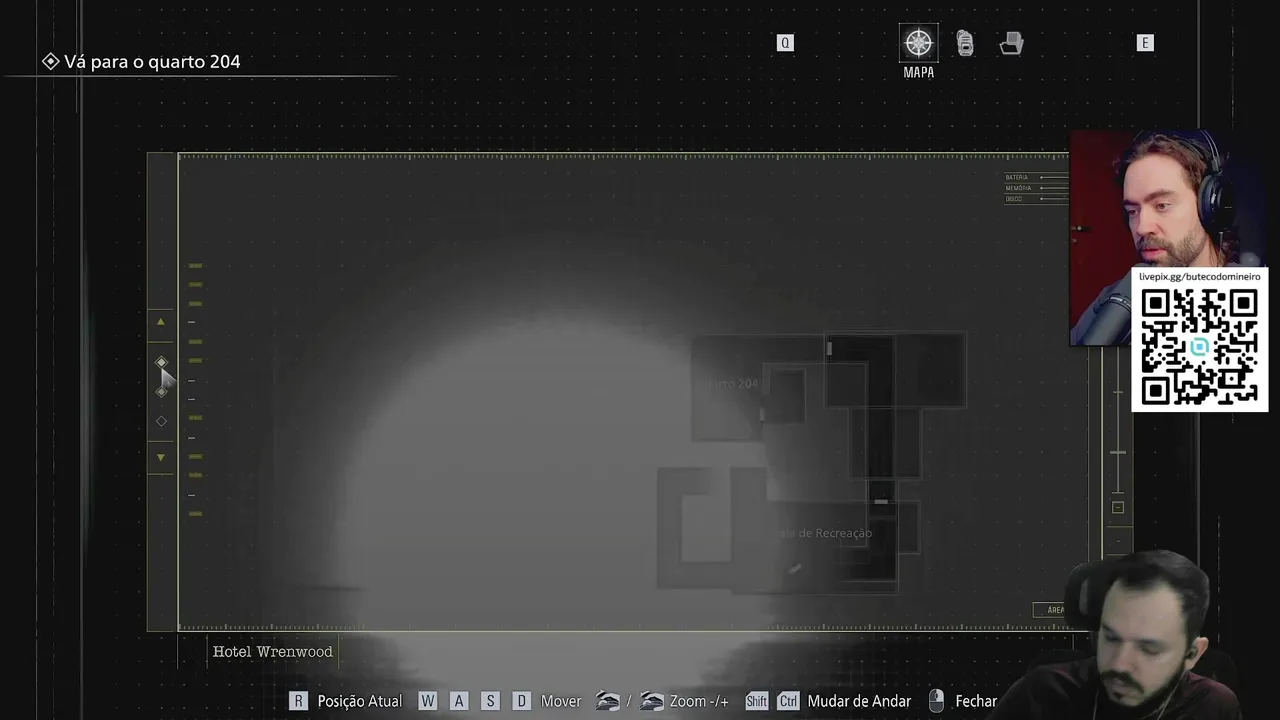This screenshot has width=1280, height=720.
Task: Click the Hotel Wrenwood location label
Action: 272,652
